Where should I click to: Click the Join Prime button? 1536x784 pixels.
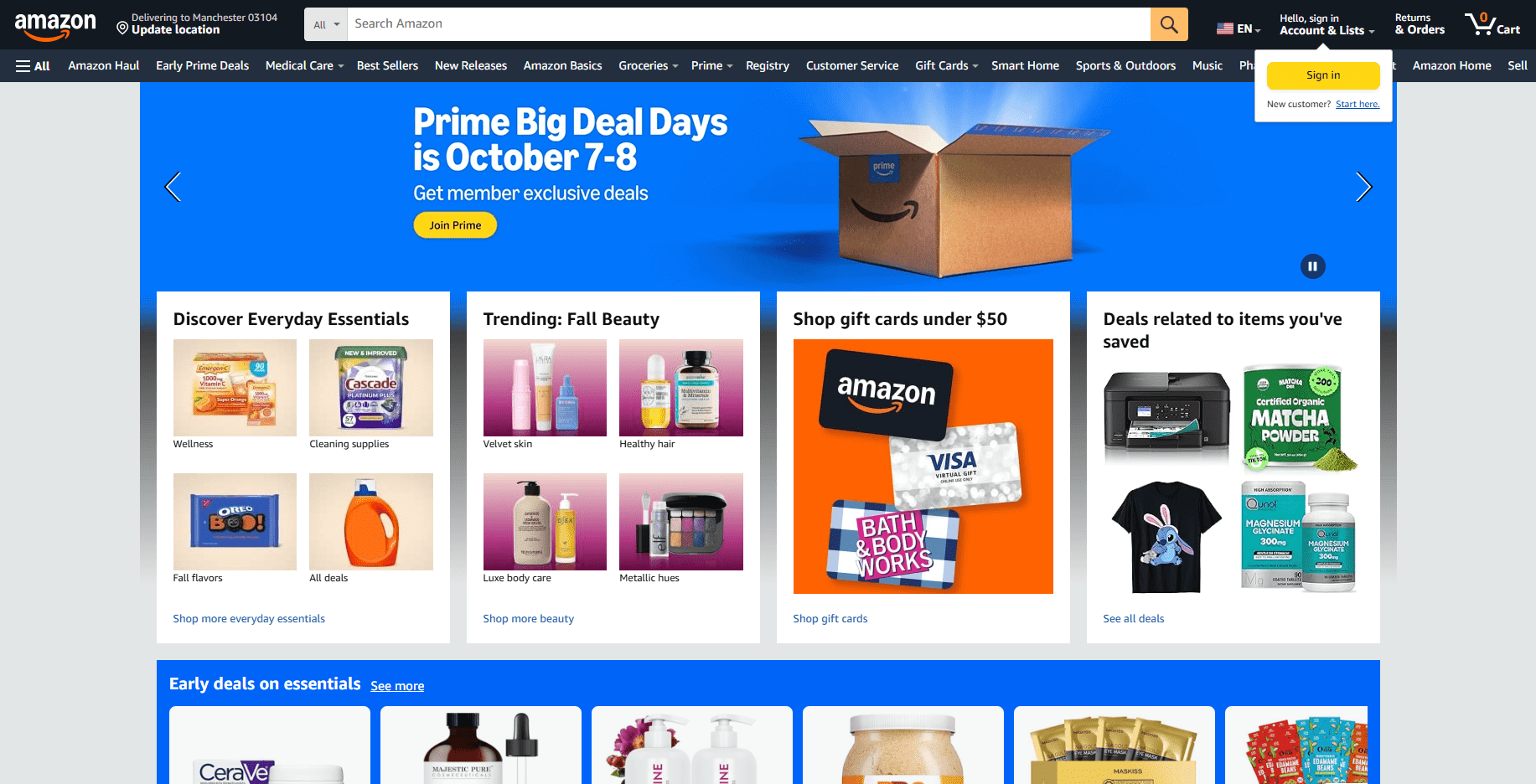point(455,225)
